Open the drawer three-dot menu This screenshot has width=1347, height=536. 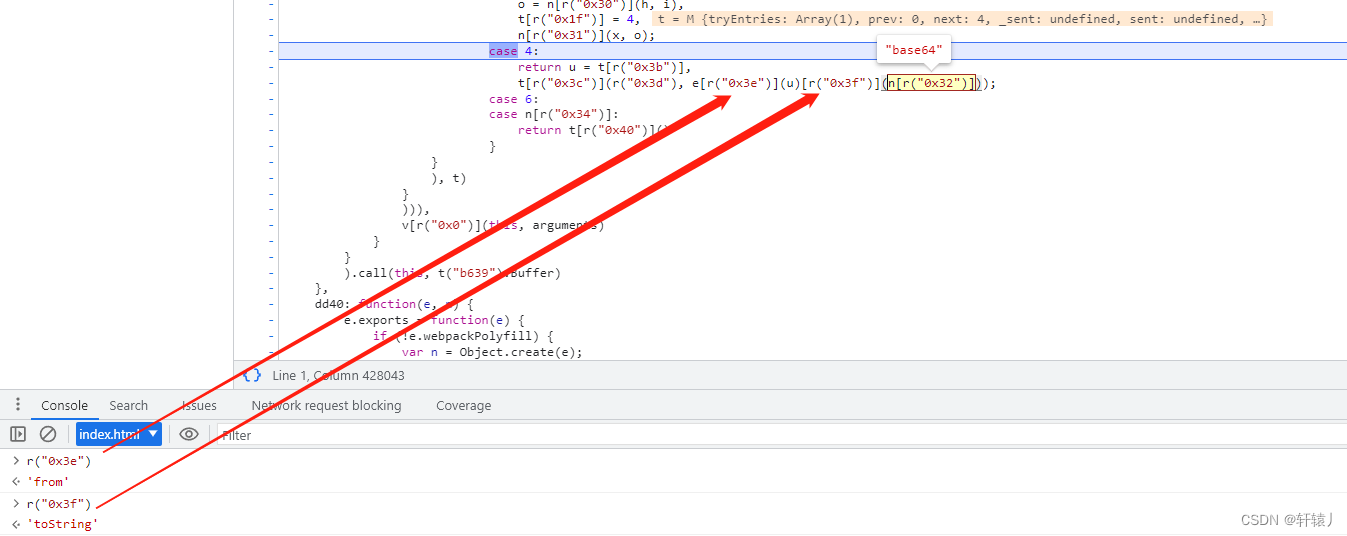tap(17, 405)
